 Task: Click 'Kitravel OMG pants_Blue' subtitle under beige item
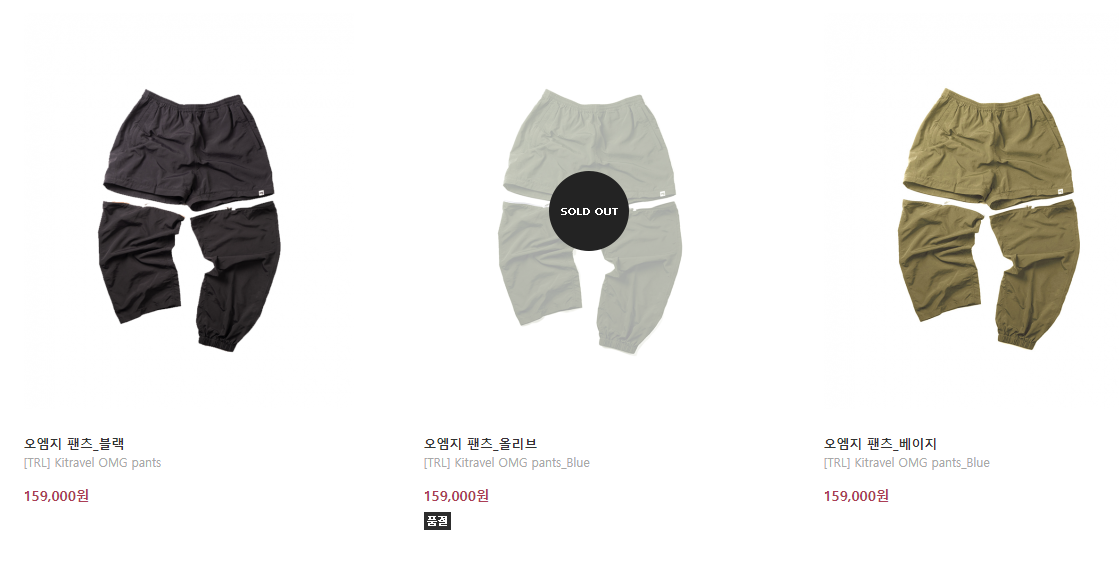pyautogui.click(x=922, y=463)
